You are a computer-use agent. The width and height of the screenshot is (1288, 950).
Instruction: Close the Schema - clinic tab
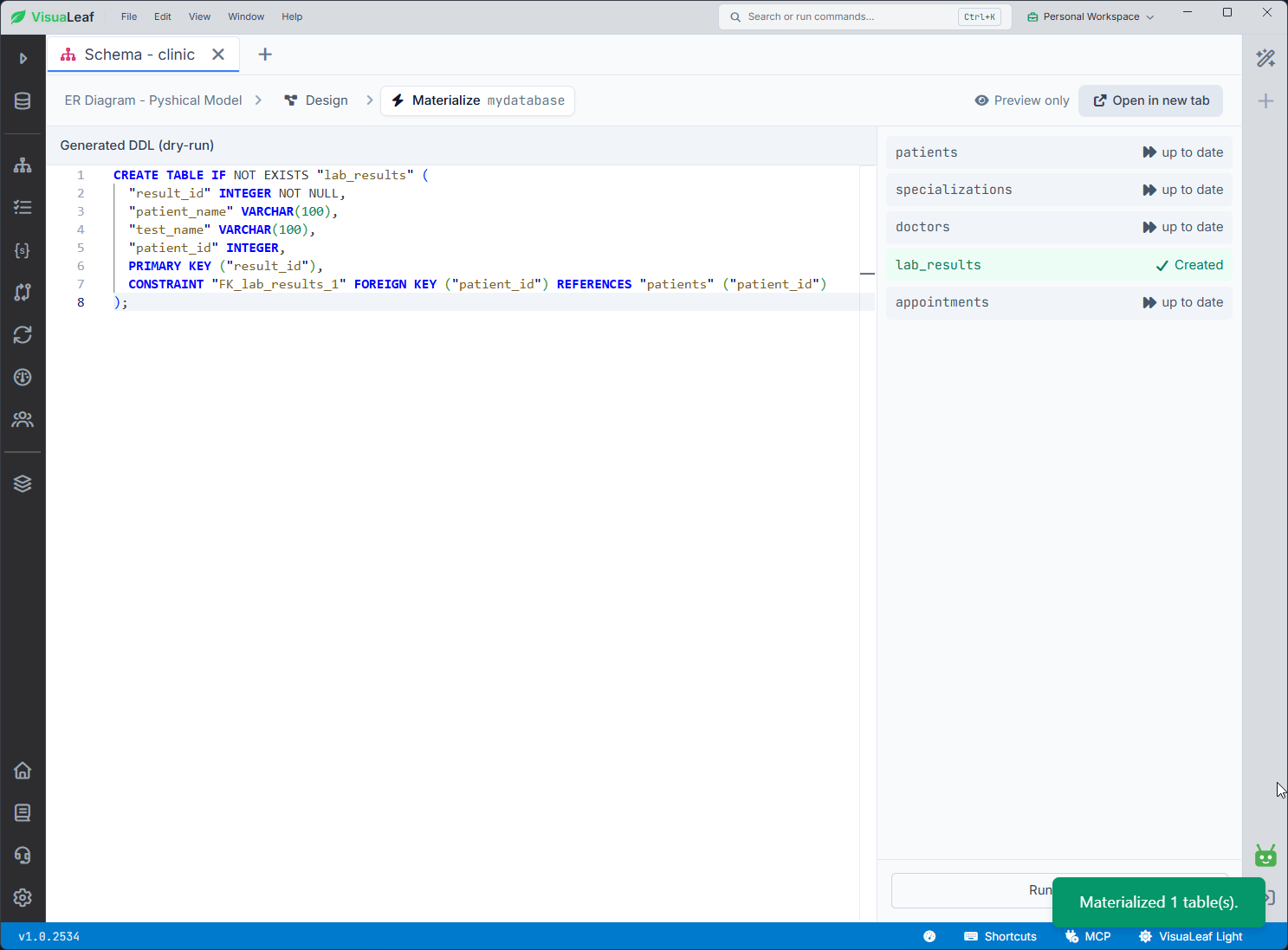(x=218, y=55)
